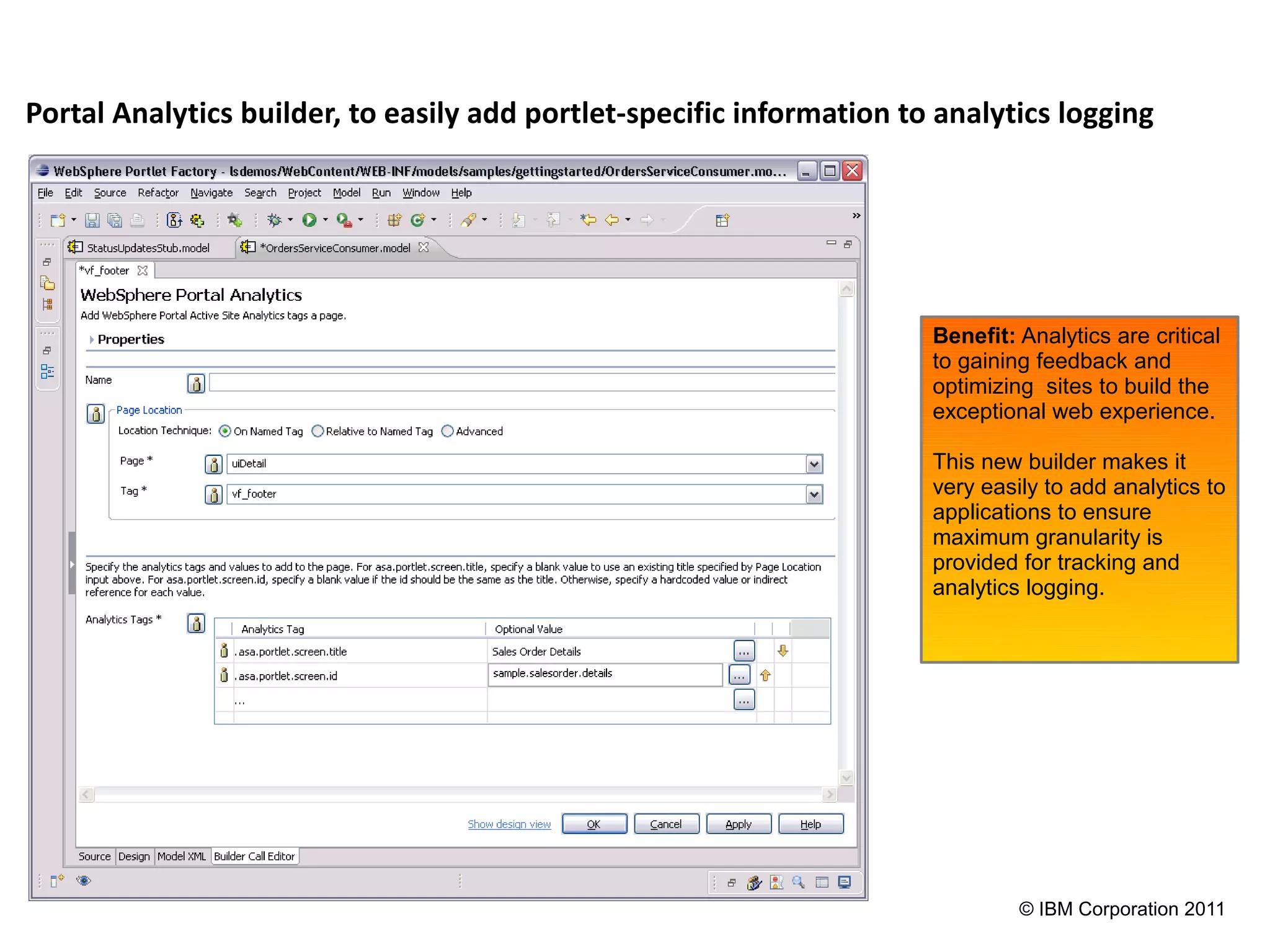Click the profile picker icon beside Name
The image size is (1270, 952).
coord(196,384)
